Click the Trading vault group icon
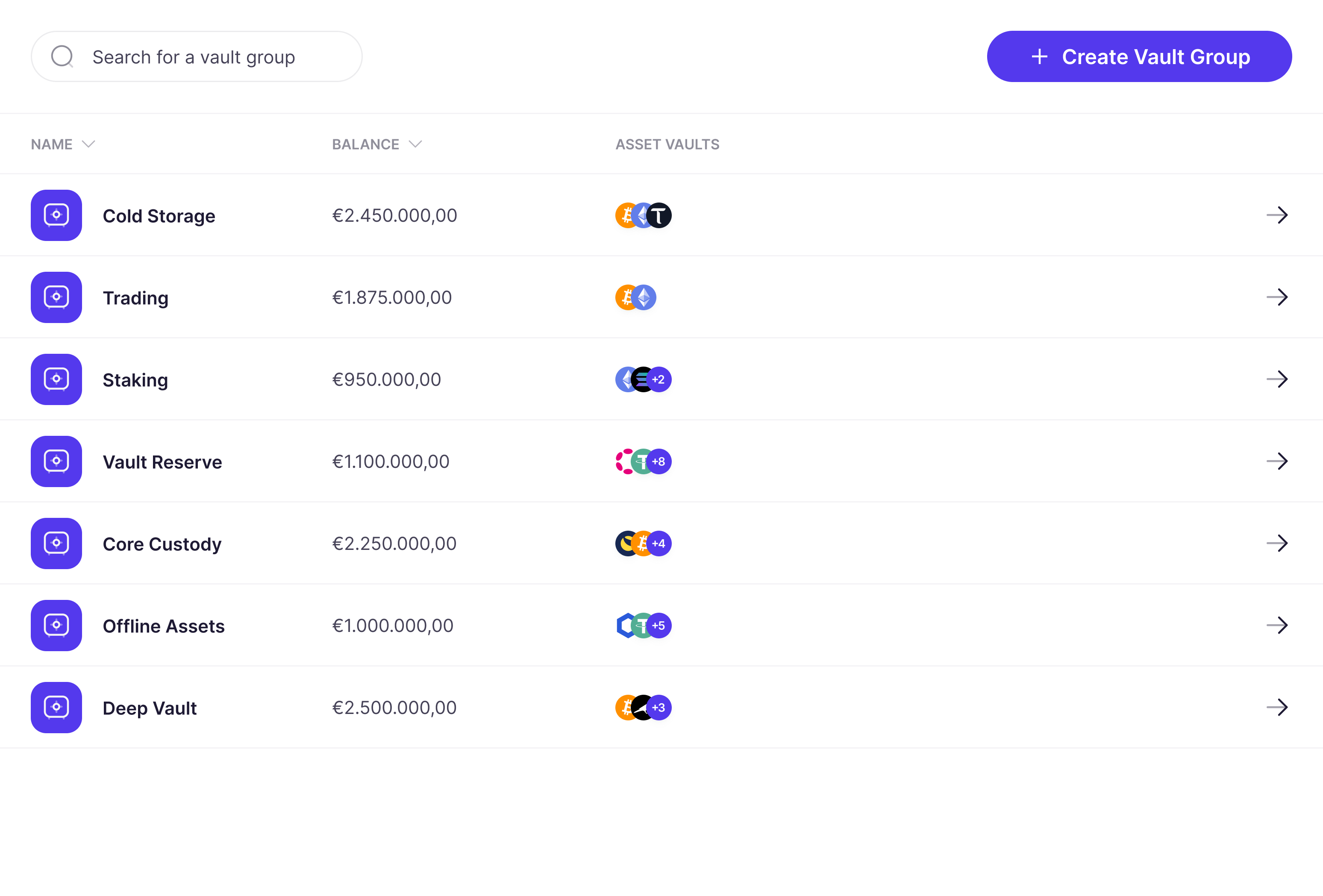Screen dimensions: 1323x896 pos(56,297)
